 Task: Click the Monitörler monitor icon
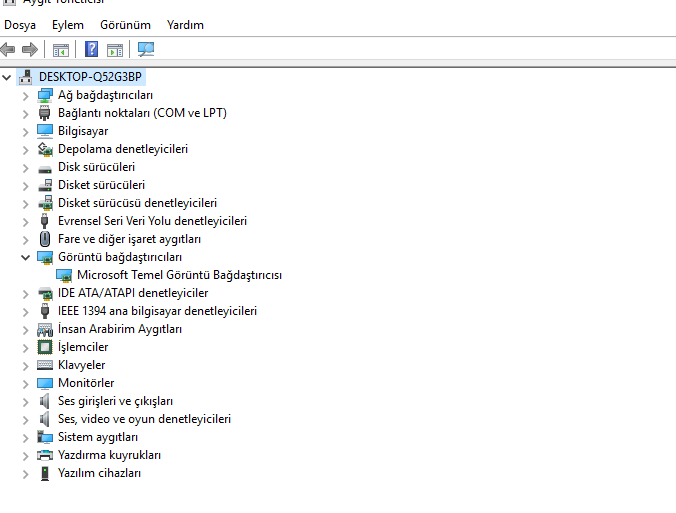(45, 383)
